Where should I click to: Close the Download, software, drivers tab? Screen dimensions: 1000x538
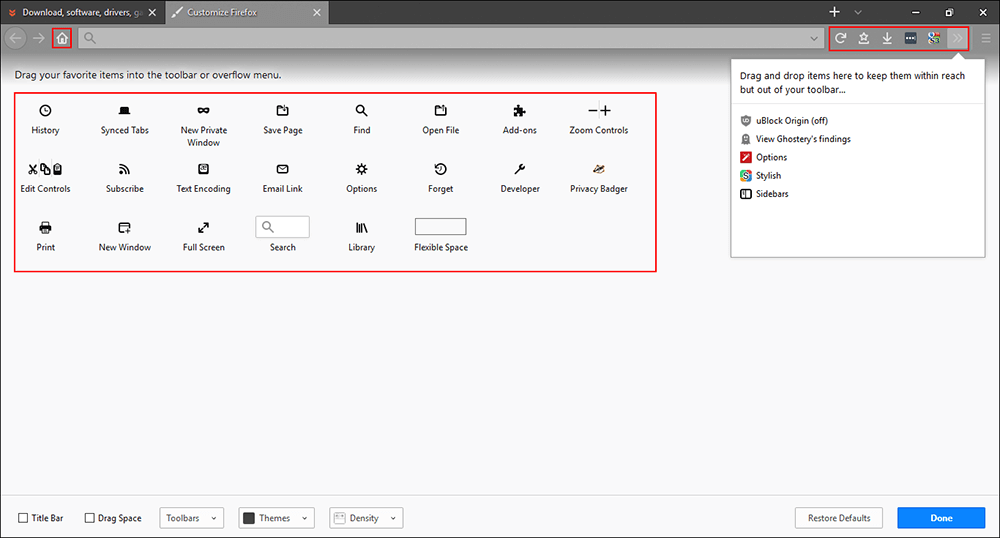152,12
